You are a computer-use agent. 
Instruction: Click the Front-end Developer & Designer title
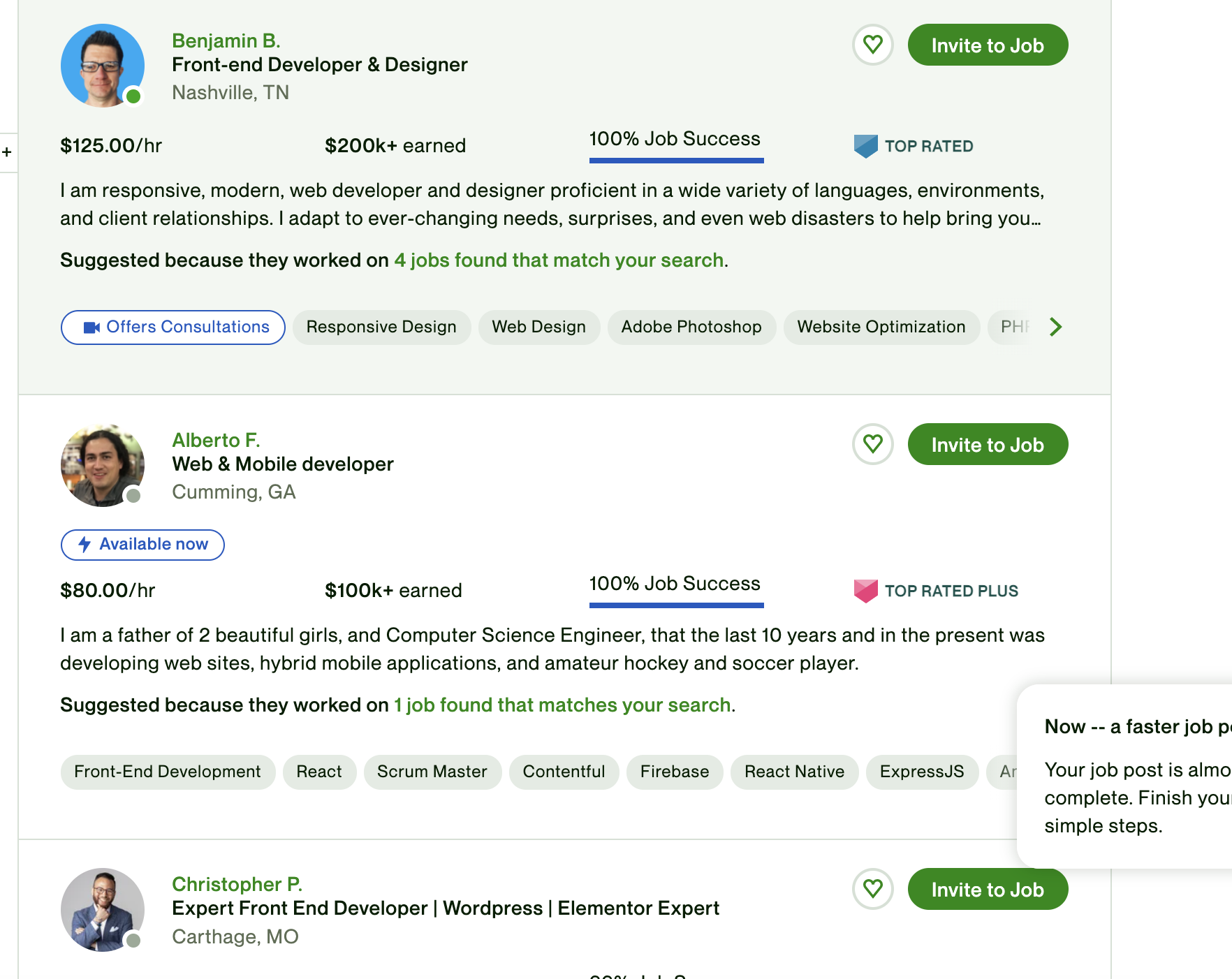click(x=320, y=64)
